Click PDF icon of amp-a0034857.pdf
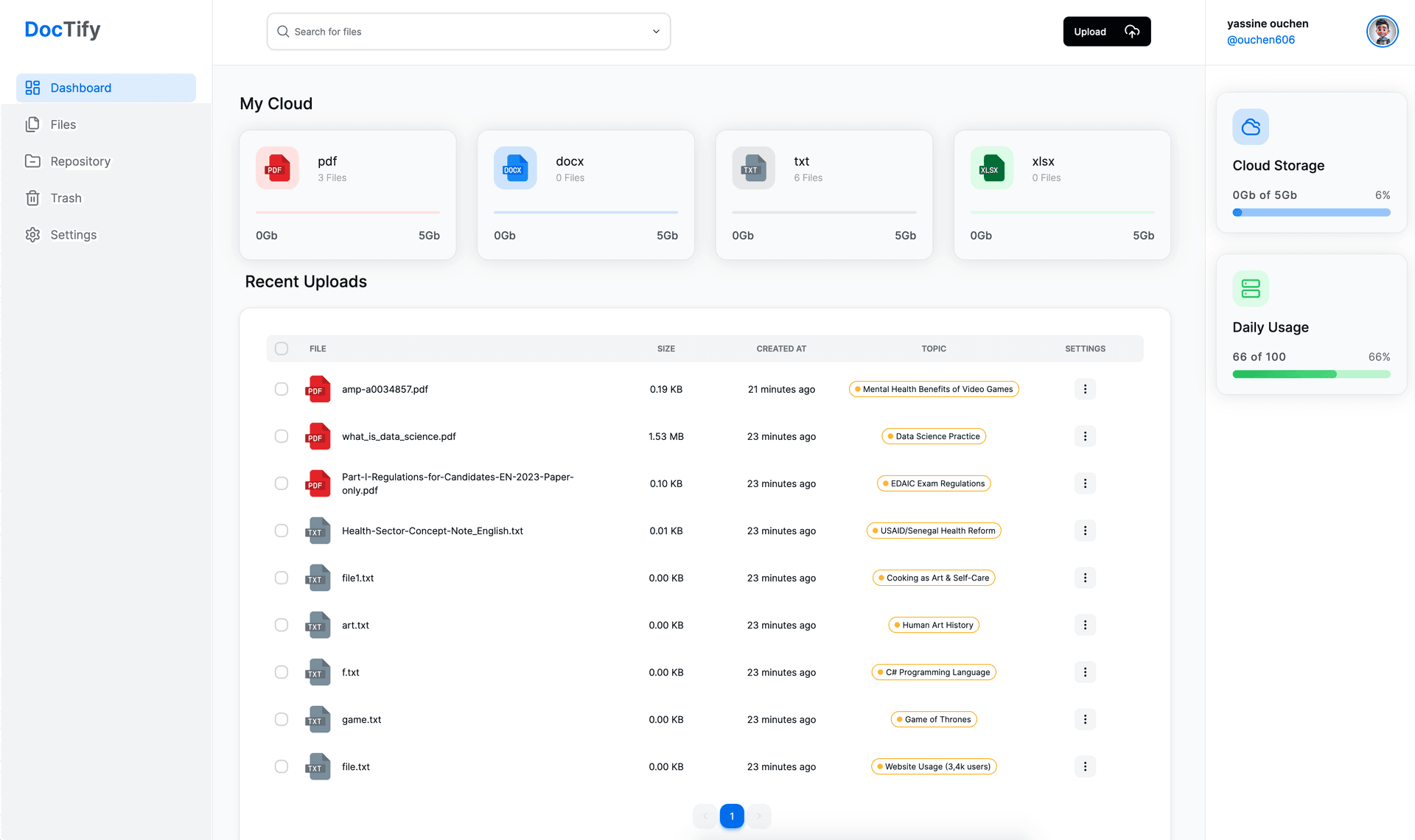Image resolution: width=1415 pixels, height=840 pixels. (x=318, y=389)
